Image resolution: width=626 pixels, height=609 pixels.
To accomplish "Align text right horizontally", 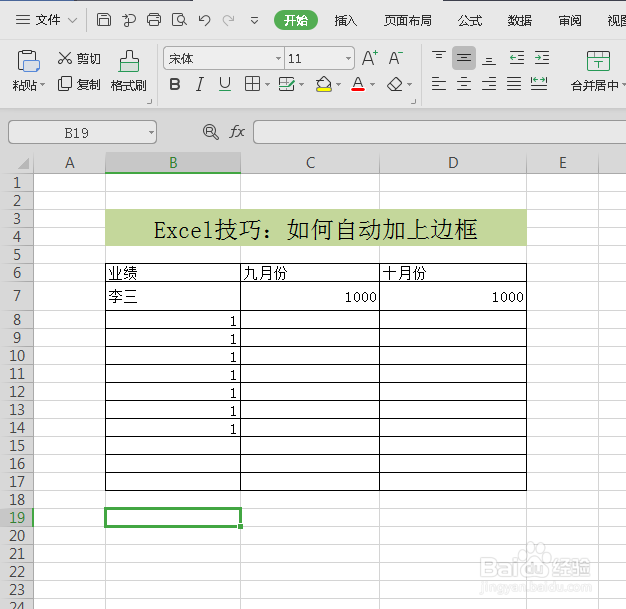I will pos(489,84).
